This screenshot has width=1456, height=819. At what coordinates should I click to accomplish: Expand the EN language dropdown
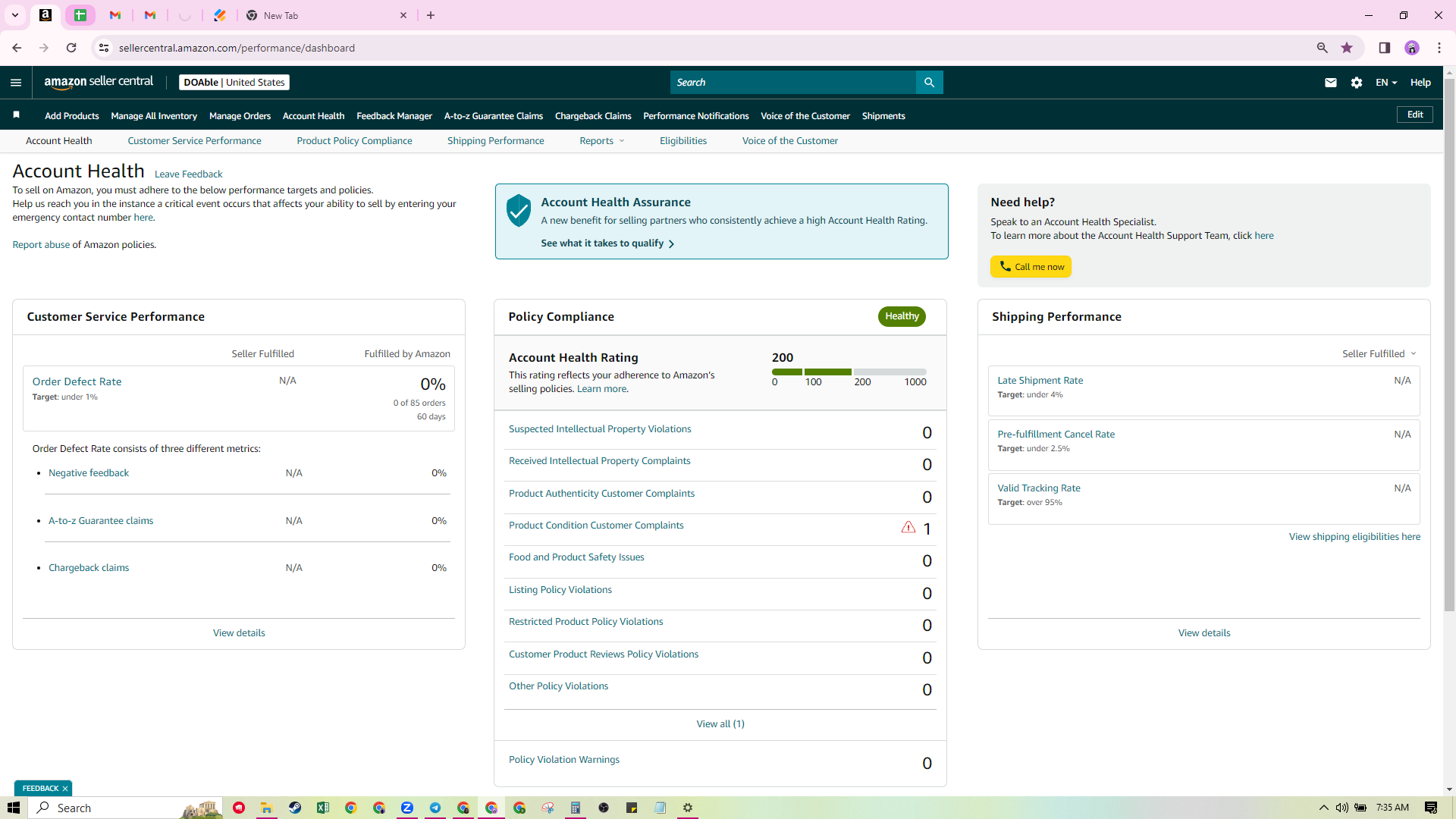point(1386,83)
